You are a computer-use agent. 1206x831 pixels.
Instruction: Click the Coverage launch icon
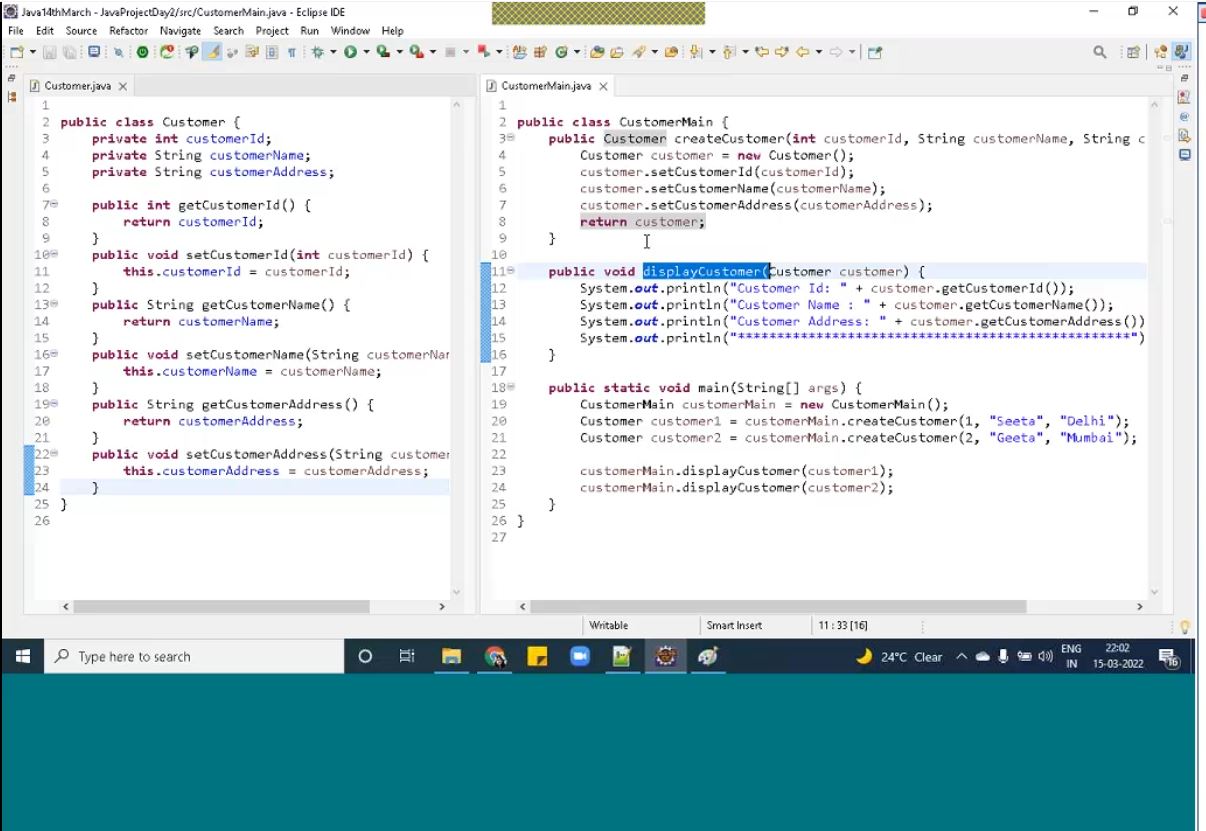pyautogui.click(x=382, y=52)
